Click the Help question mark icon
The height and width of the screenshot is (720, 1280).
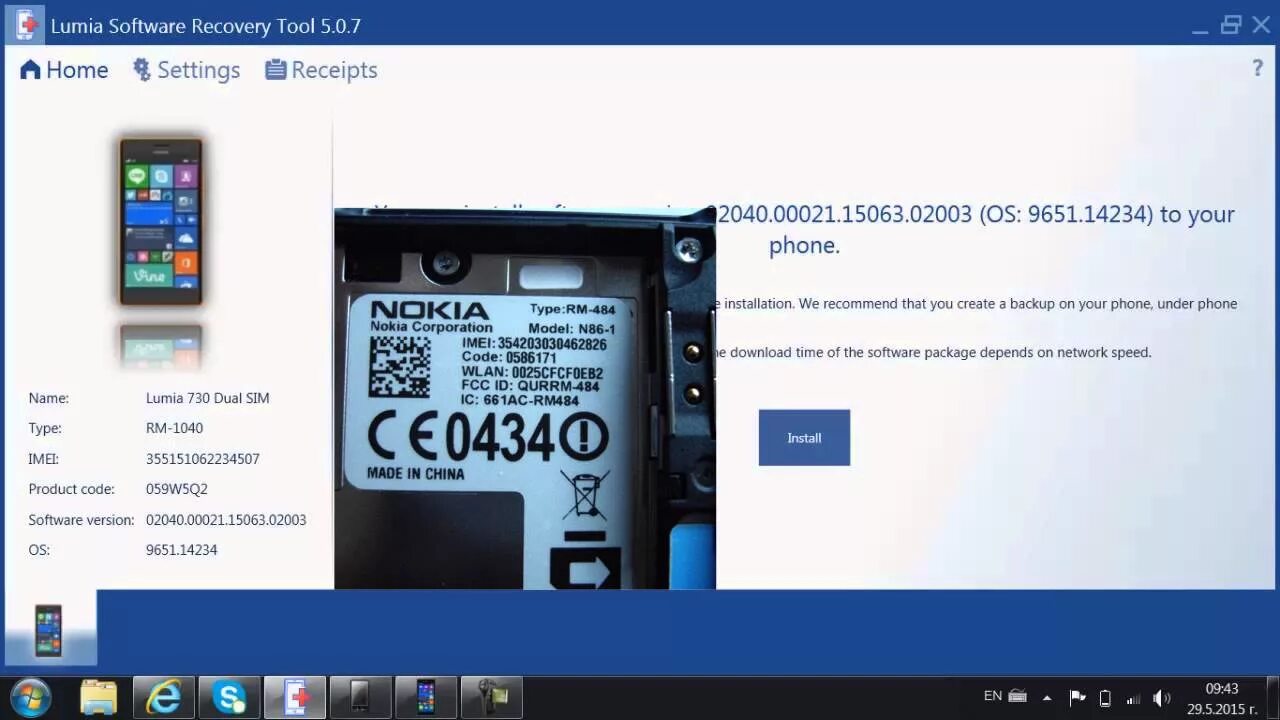1257,68
